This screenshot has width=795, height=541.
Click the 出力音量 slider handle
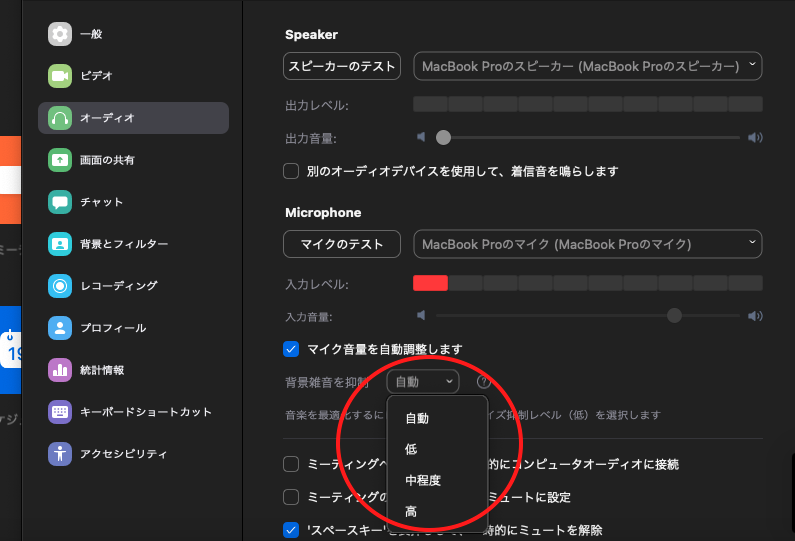(443, 138)
